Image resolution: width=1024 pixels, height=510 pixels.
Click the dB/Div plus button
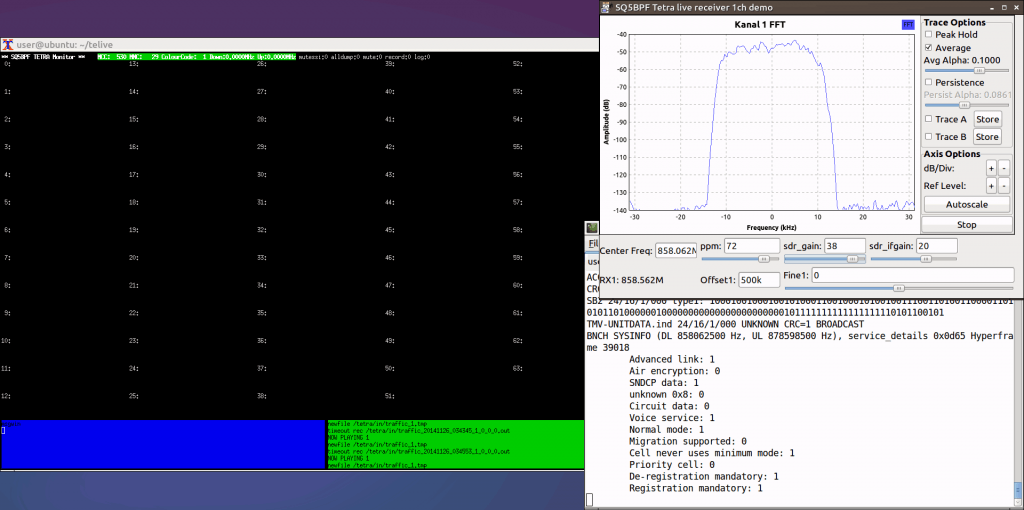(991, 168)
